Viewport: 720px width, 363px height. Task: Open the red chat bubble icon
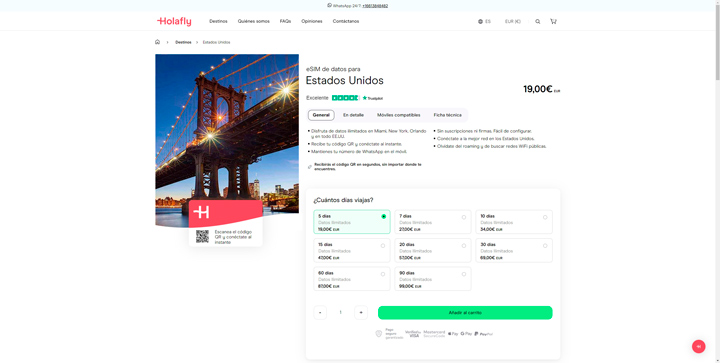[698, 346]
